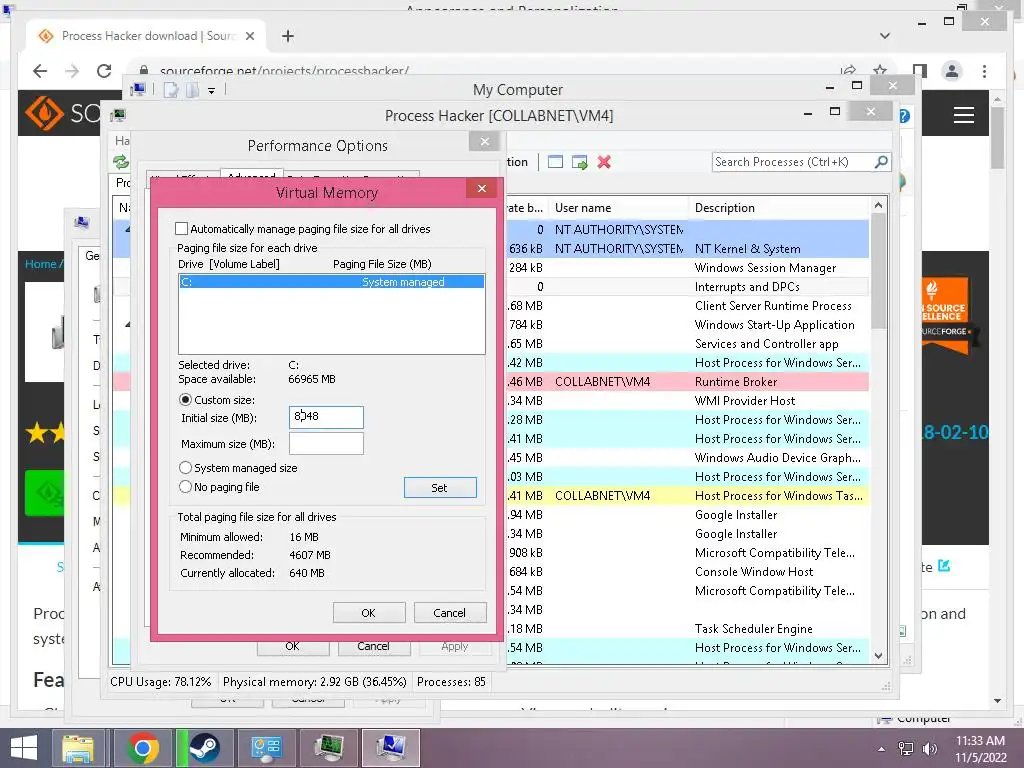
Task: Select the Runtime Broker process row
Action: 687,382
